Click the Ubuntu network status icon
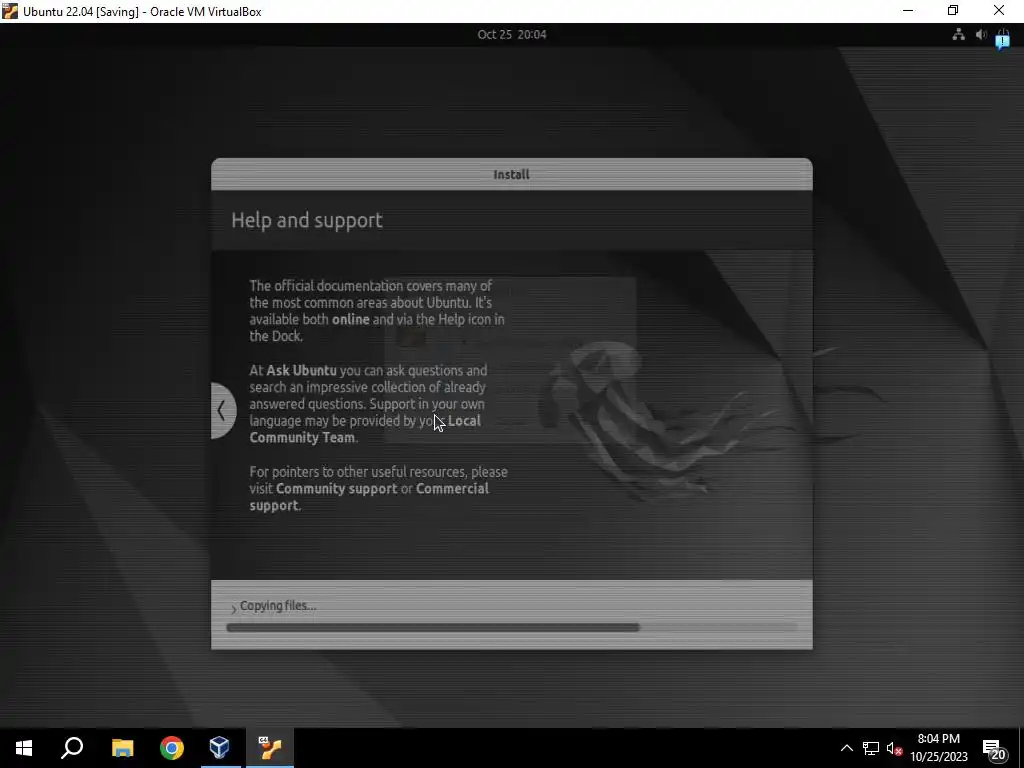The image size is (1024, 768). click(958, 35)
